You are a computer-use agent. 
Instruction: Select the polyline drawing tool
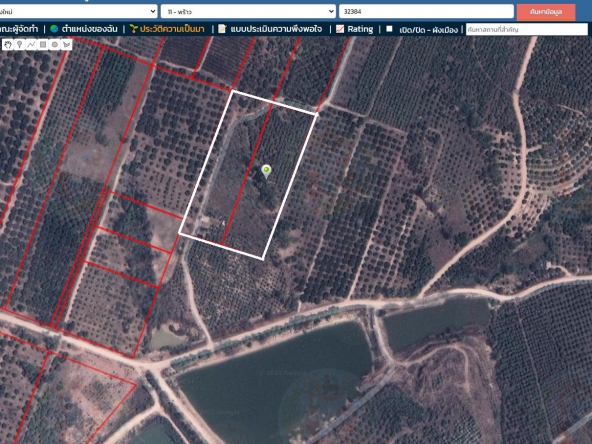[x=31, y=45]
